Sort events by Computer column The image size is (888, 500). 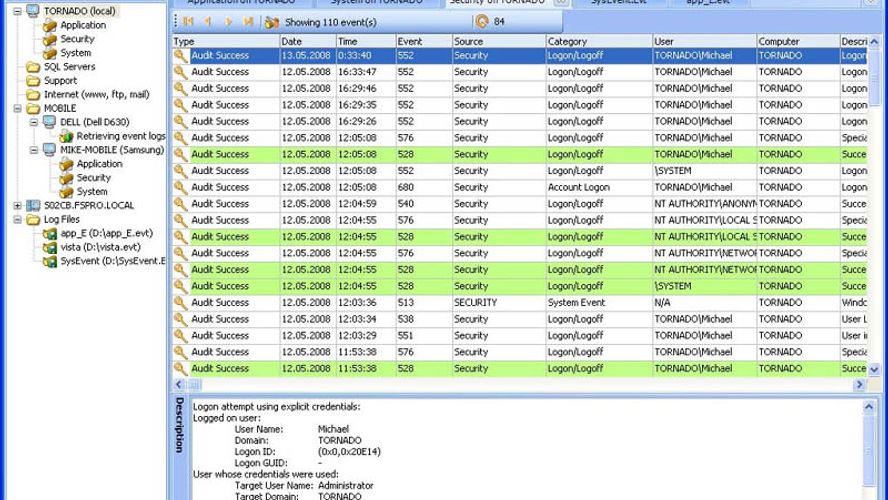[x=798, y=41]
